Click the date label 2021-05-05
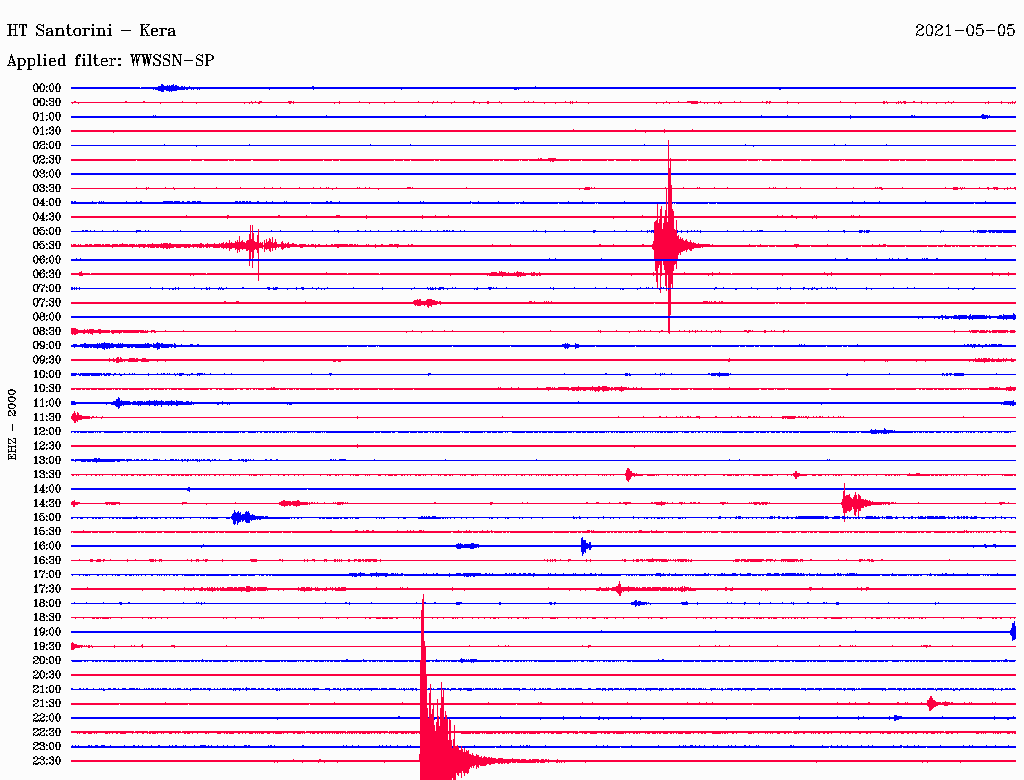The image size is (1024, 780). click(x=965, y=31)
